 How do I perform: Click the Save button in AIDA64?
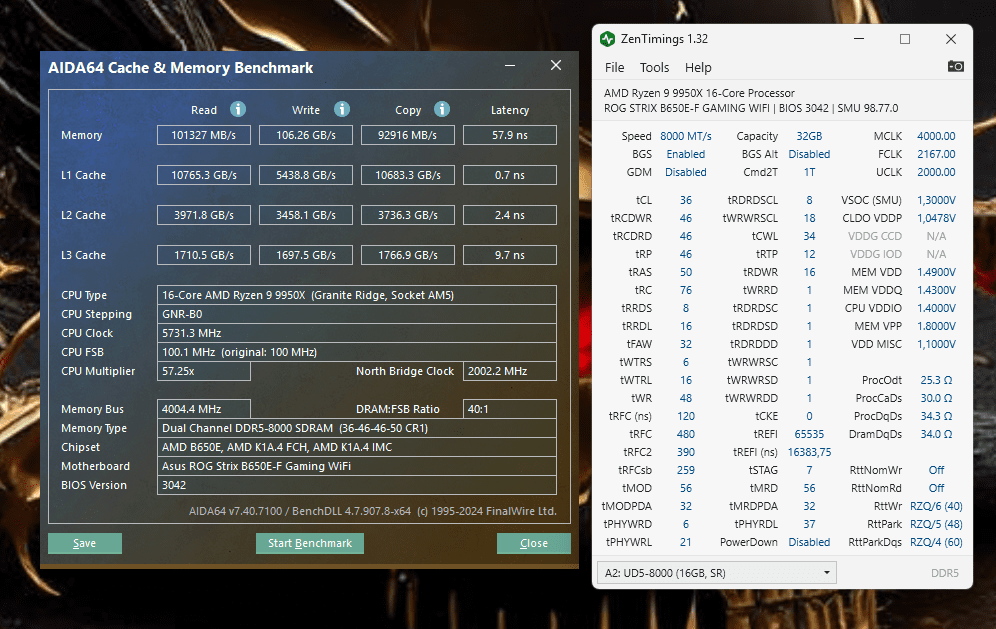[x=85, y=543]
